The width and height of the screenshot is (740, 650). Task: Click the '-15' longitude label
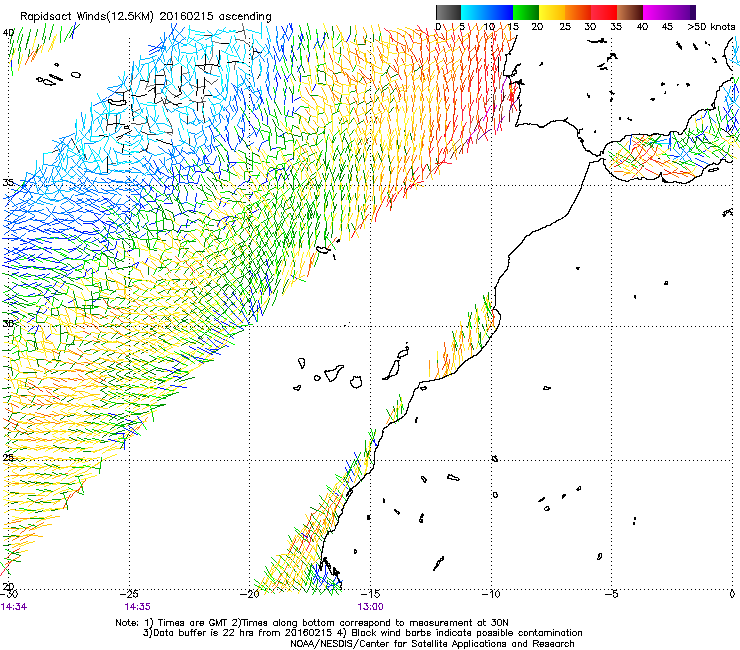pyautogui.click(x=370, y=594)
